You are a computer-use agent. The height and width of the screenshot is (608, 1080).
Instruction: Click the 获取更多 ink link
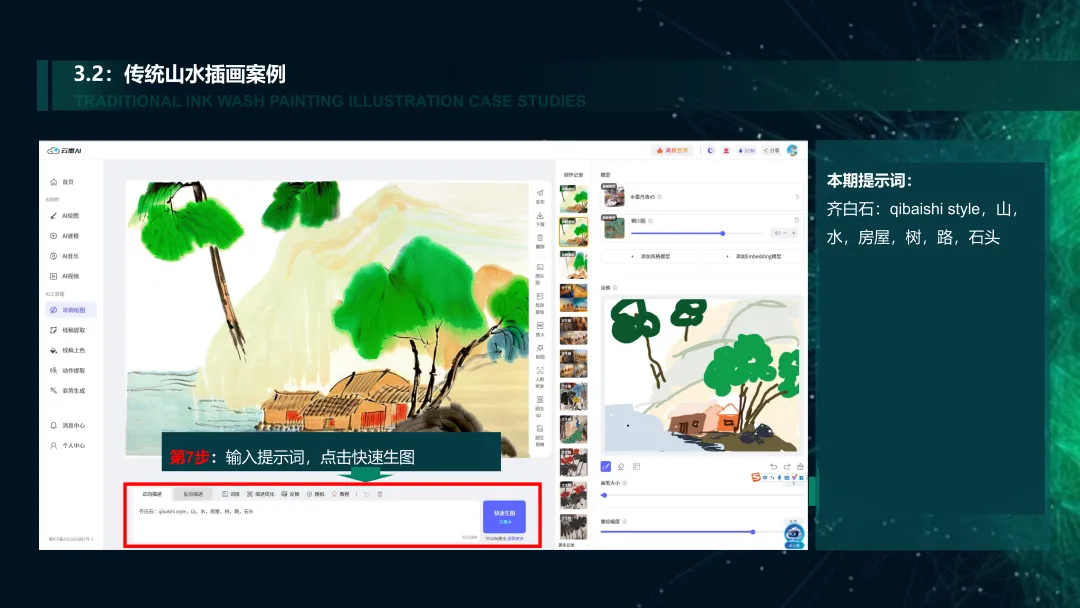[x=516, y=539]
